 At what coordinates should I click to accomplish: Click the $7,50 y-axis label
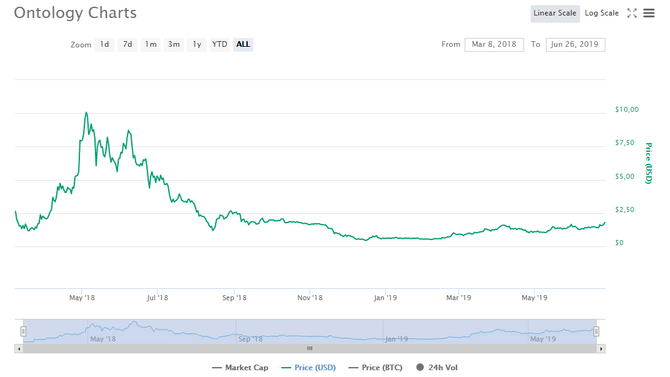point(625,143)
